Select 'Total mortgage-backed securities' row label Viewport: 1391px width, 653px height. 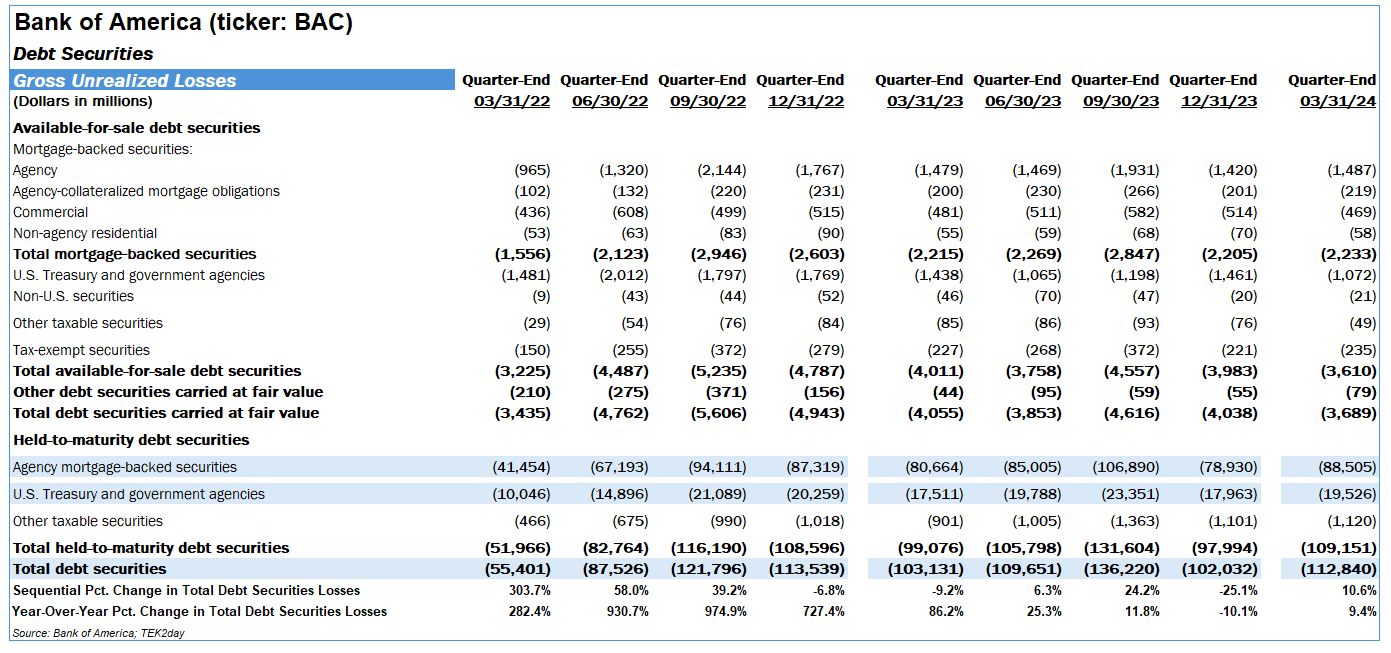[x=134, y=254]
